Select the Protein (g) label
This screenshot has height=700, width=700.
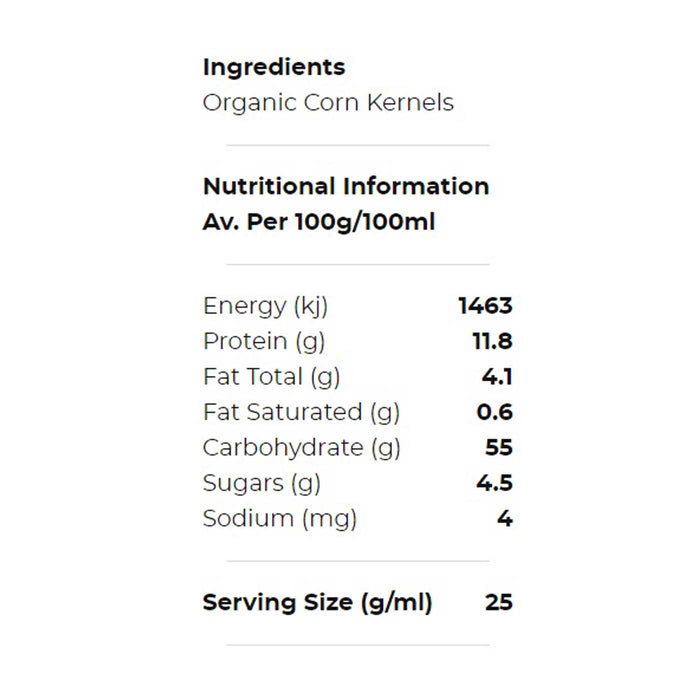click(x=264, y=341)
